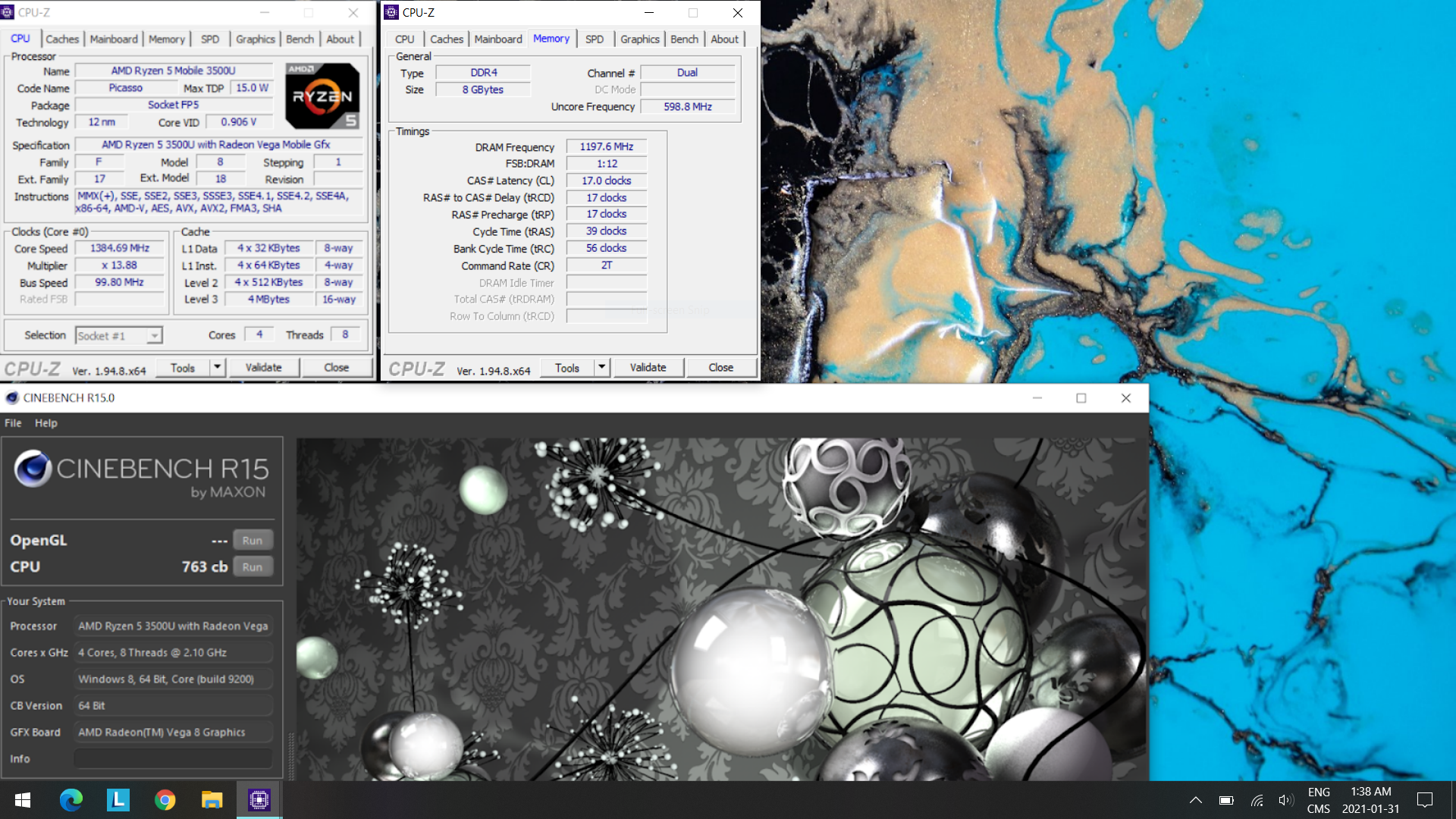Image resolution: width=1456 pixels, height=819 pixels.
Task: Click the Cores x GHz field value
Action: pos(173,652)
